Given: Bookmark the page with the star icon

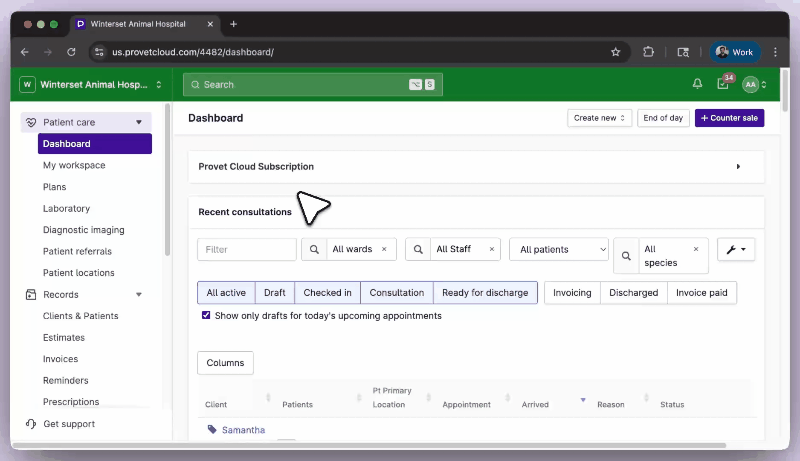Looking at the screenshot, I should pyautogui.click(x=616, y=52).
